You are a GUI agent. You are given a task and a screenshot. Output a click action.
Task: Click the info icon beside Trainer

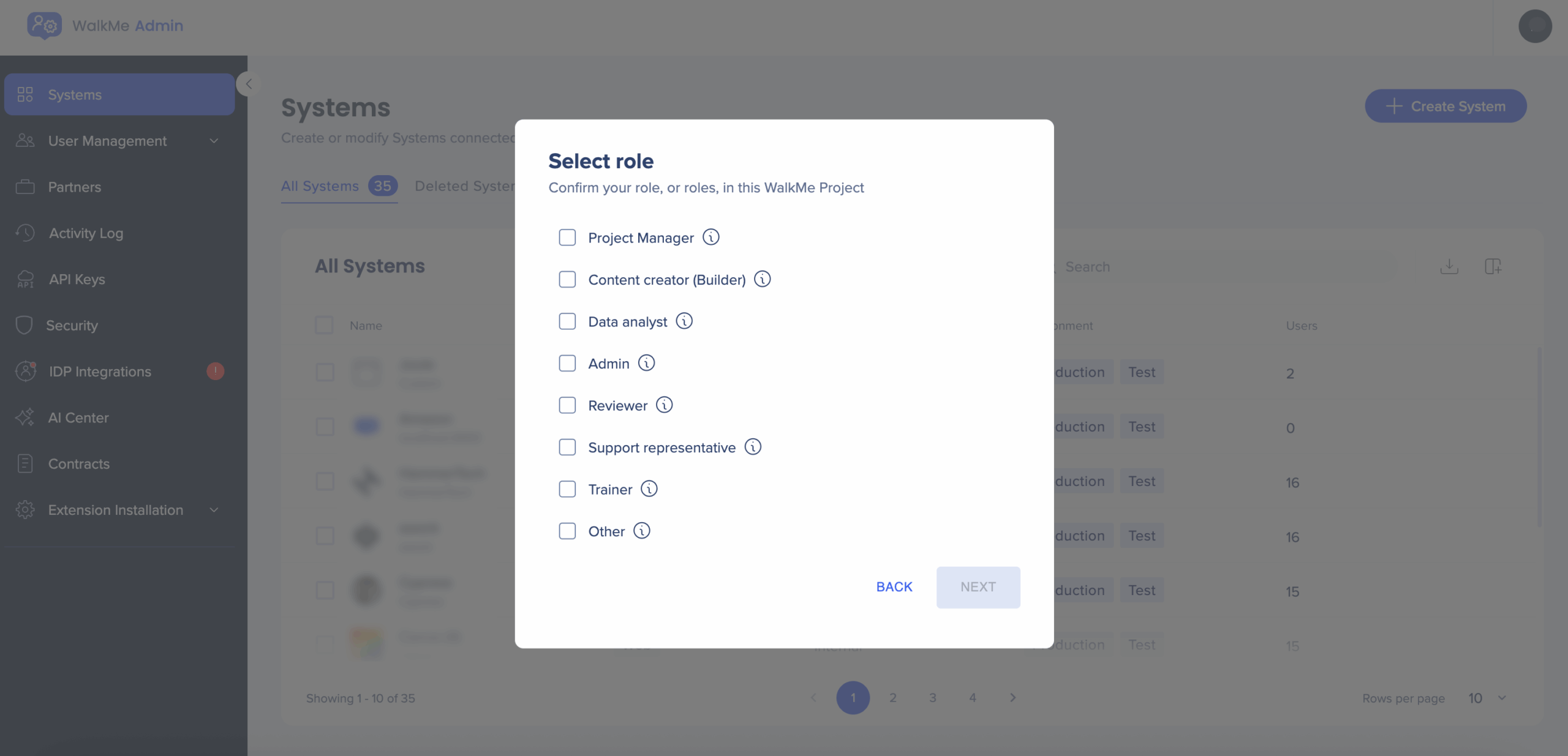click(649, 488)
